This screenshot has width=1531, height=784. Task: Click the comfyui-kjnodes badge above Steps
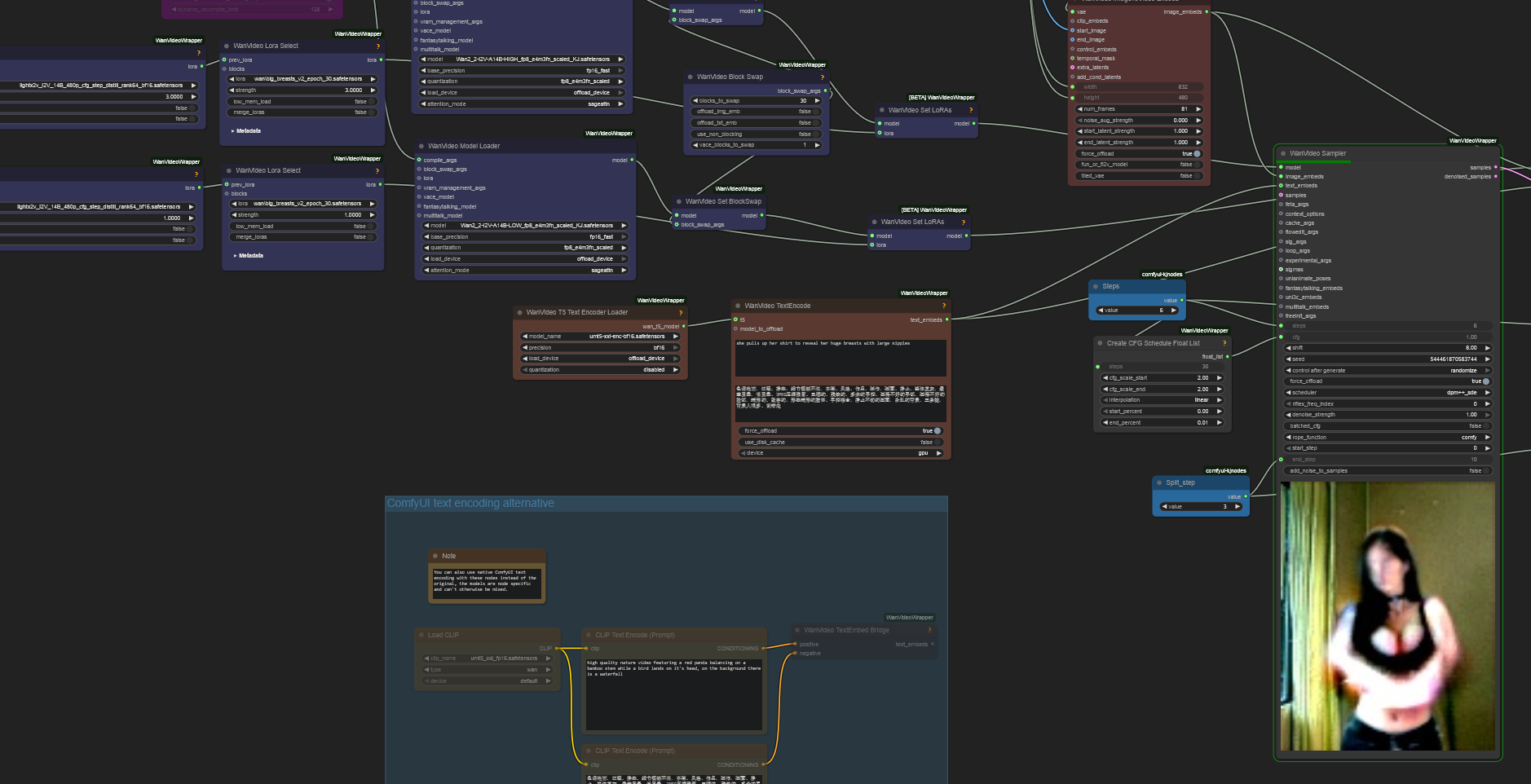tap(1162, 274)
